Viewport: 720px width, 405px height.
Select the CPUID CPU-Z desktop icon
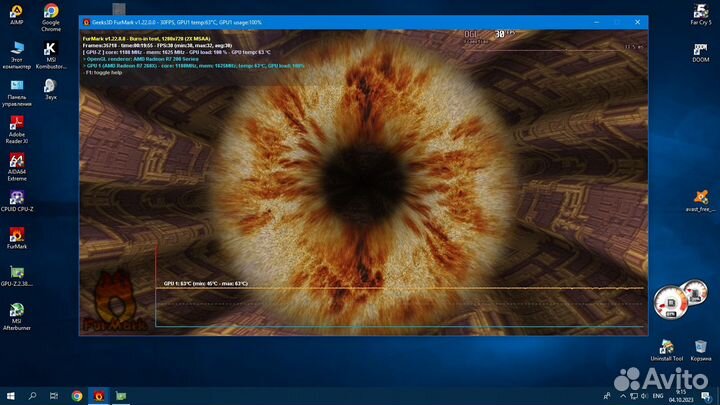point(17,201)
